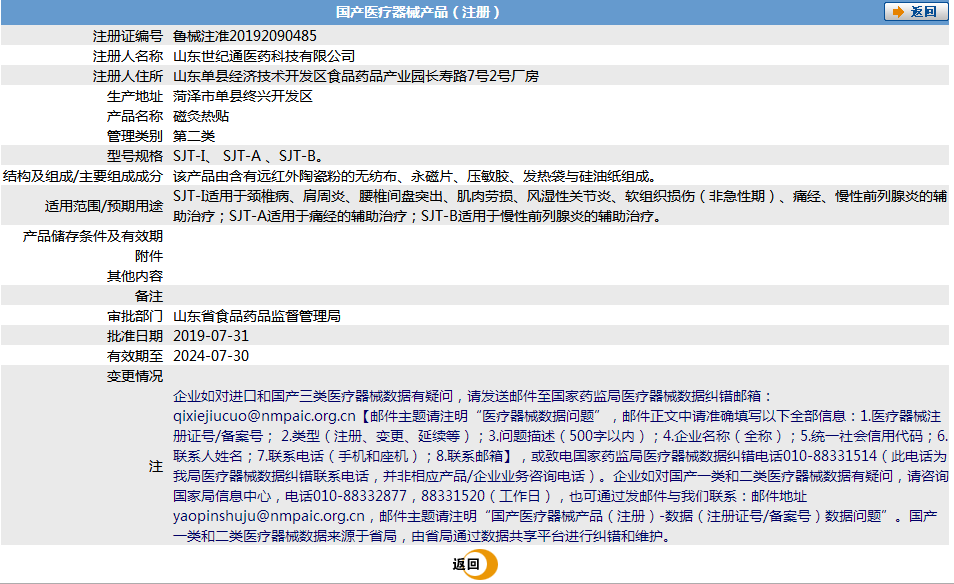The height and width of the screenshot is (584, 954).
Task: Click the label 结构及组成/主要组成成分
Action: click(83, 176)
